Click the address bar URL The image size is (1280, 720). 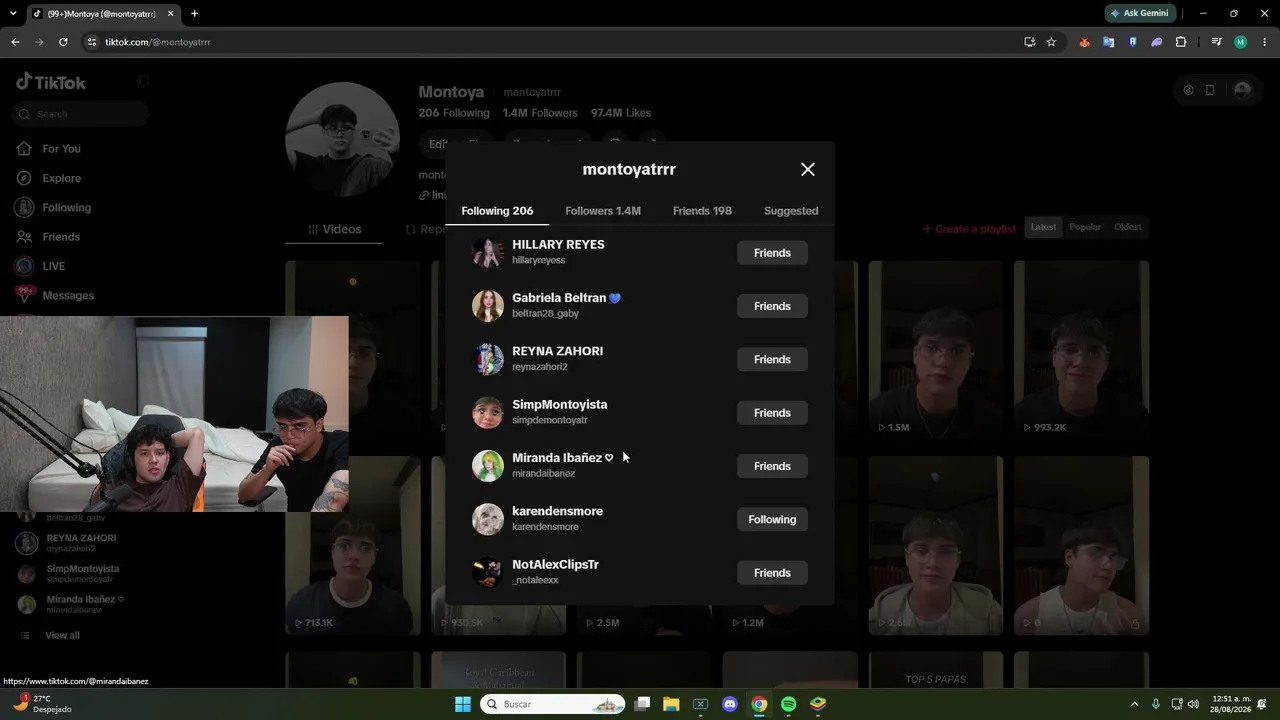(158, 42)
